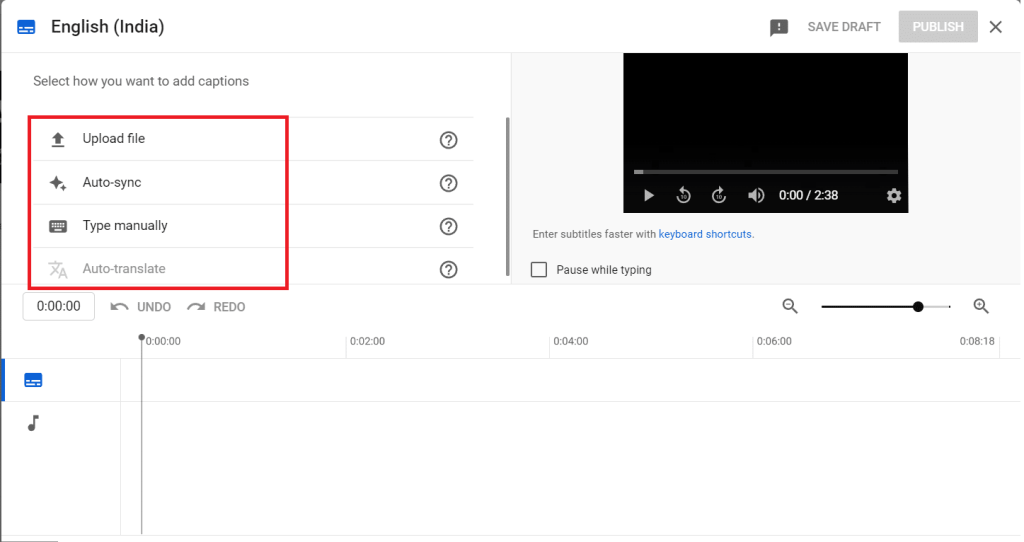Click the REDO button
1024x542 pixels.
pos(216,307)
